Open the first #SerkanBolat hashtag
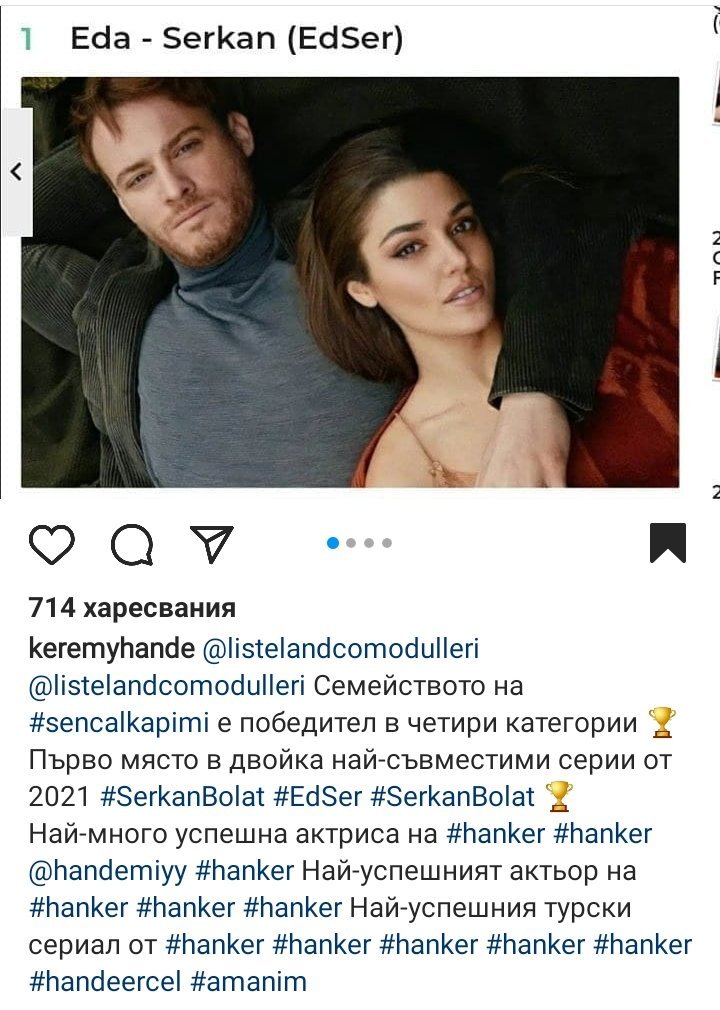Screen dimensions: 720x1010 [183, 797]
